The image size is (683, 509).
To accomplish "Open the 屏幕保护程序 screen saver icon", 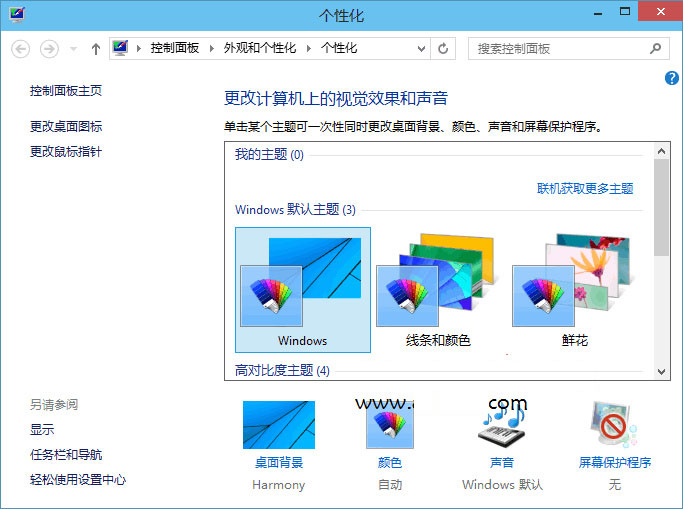I will 614,426.
